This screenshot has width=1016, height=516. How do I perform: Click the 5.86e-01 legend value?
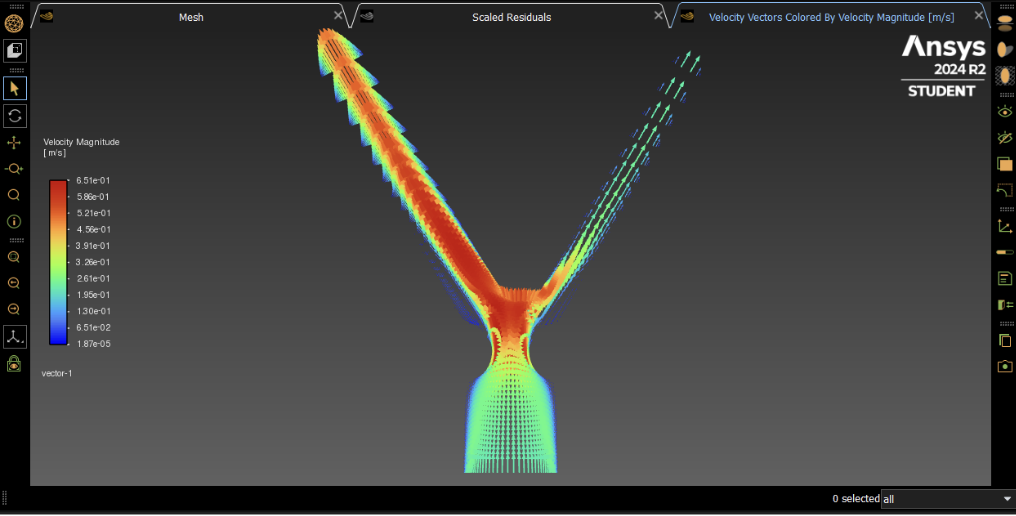click(x=93, y=197)
